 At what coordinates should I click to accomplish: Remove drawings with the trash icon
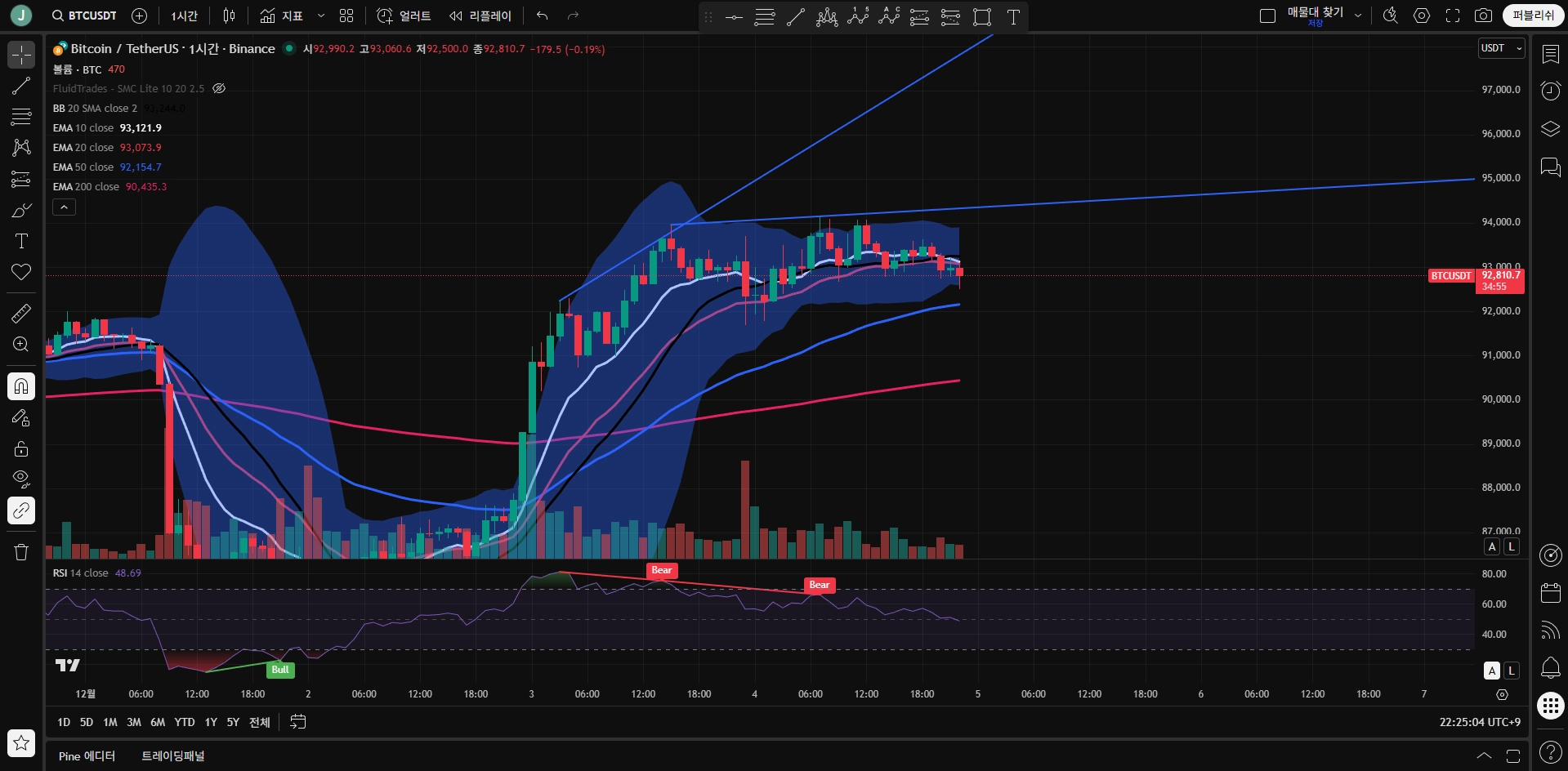coord(21,552)
